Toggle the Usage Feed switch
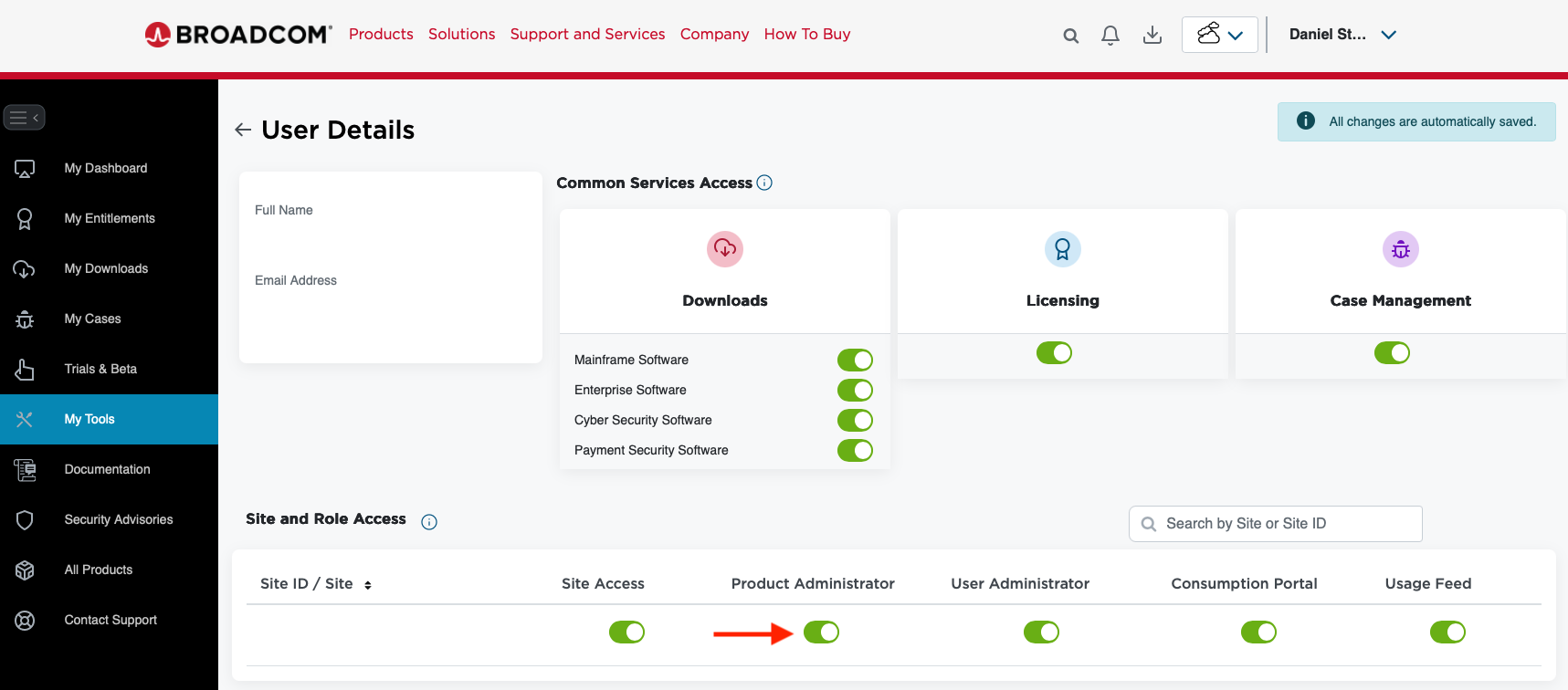1568x690 pixels. point(1447,632)
